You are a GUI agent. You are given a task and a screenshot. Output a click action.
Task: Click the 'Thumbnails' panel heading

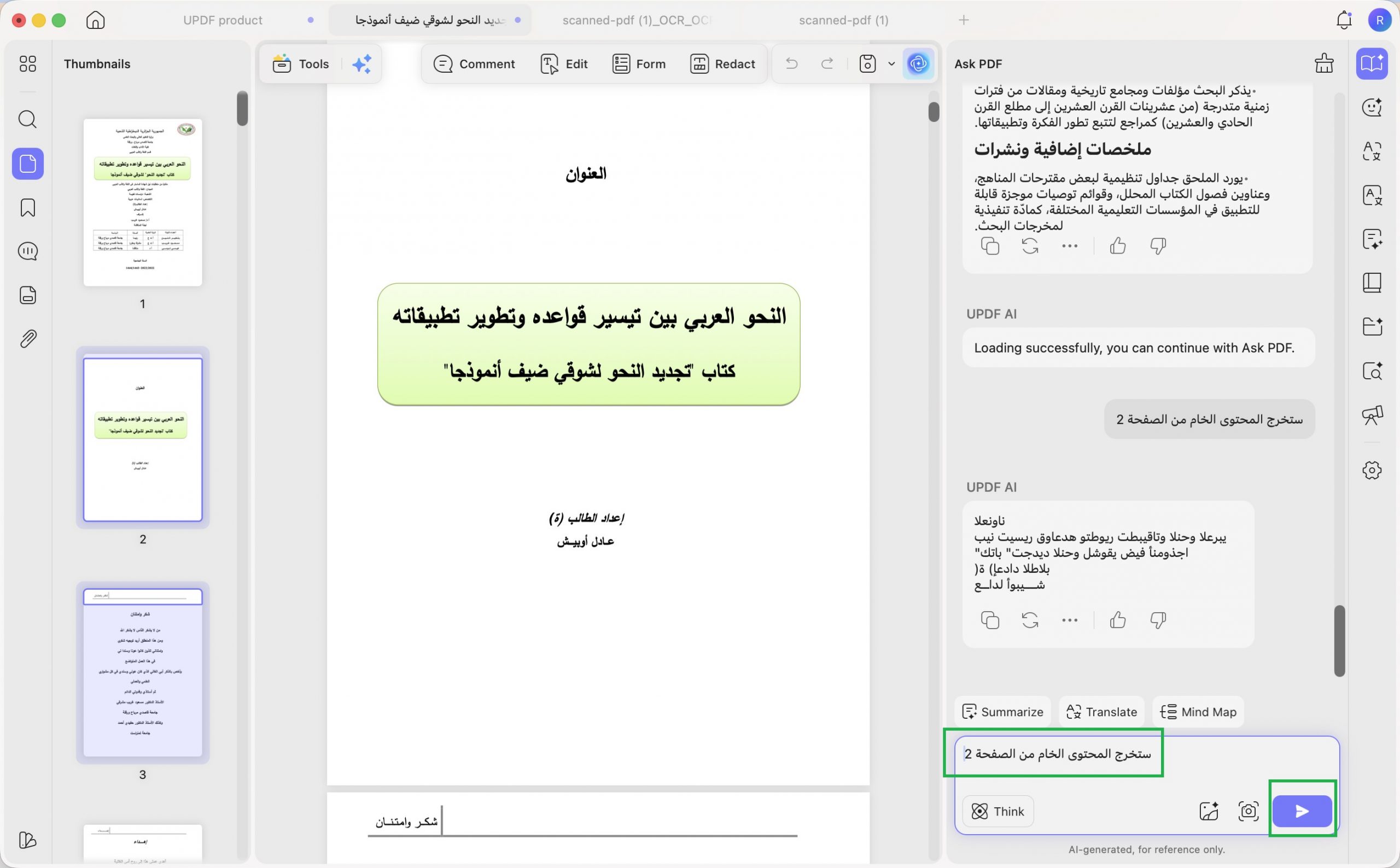click(x=97, y=64)
